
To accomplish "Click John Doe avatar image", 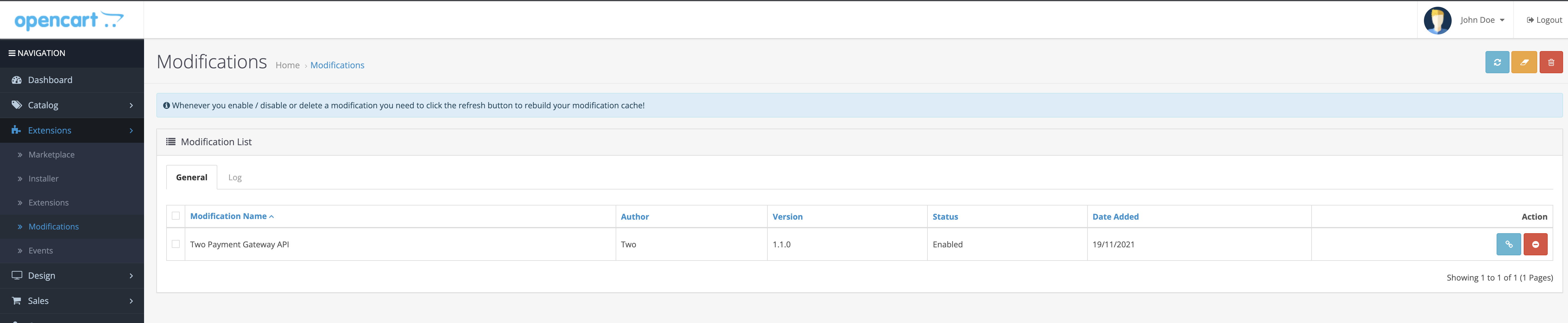I will click(x=1437, y=20).
